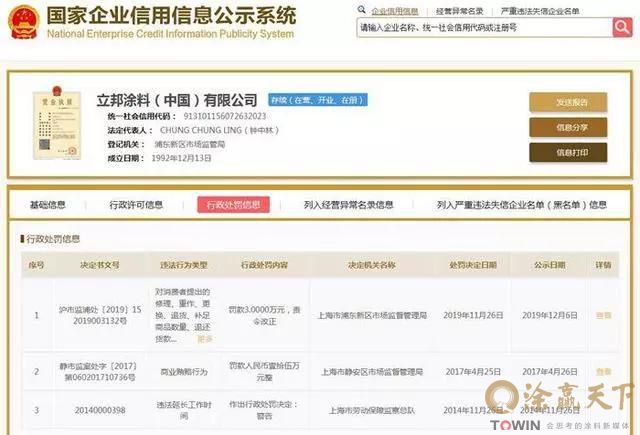The image size is (640, 435).
Task: Click the national emblem logo
Action: click(24, 22)
